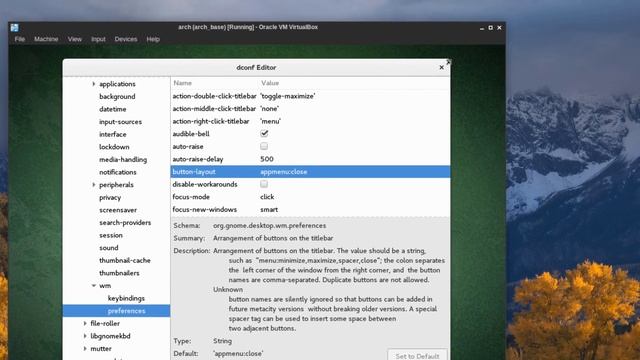Toggle the audible-bell checkbox
This screenshot has width=640, height=360.
pos(264,133)
